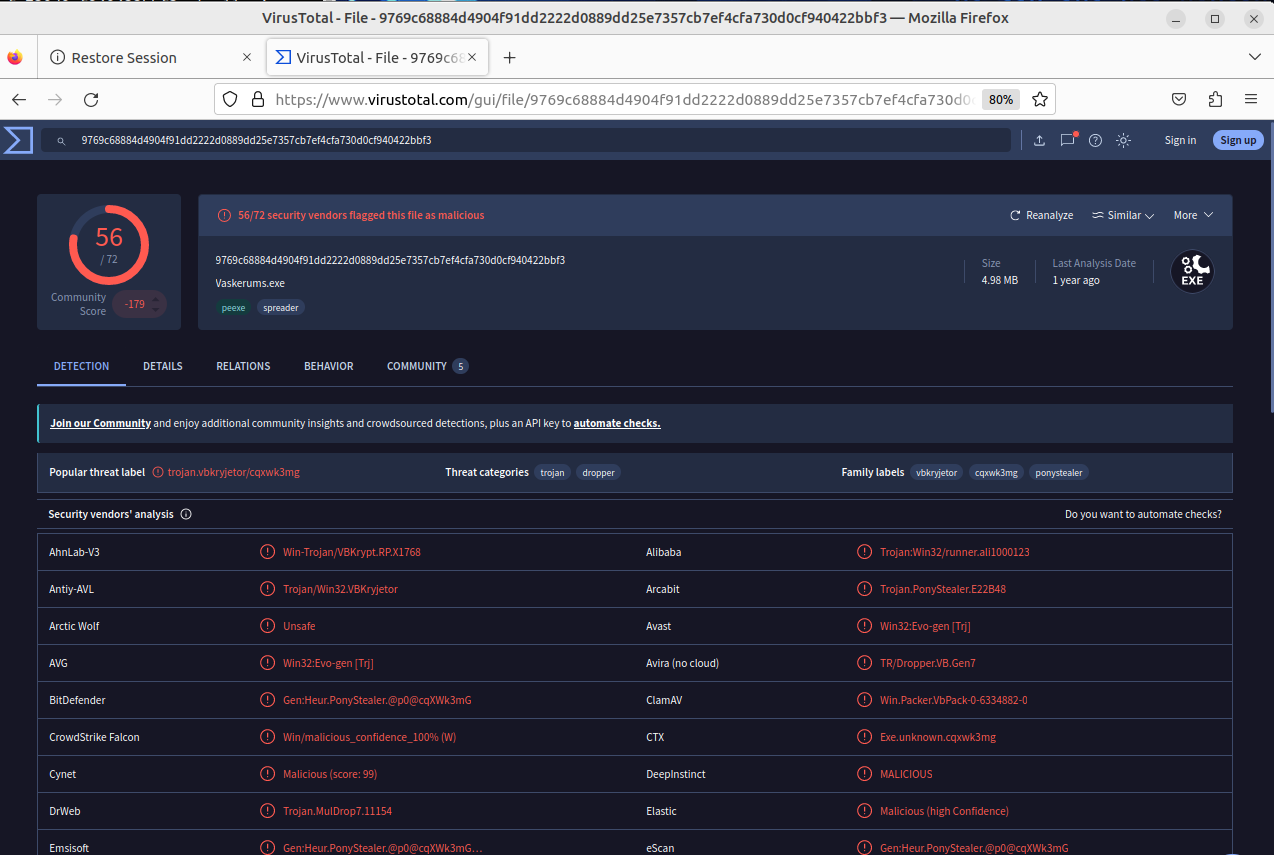Viewport: 1274px width, 855px height.
Task: Click the Sign up button
Action: [1238, 140]
